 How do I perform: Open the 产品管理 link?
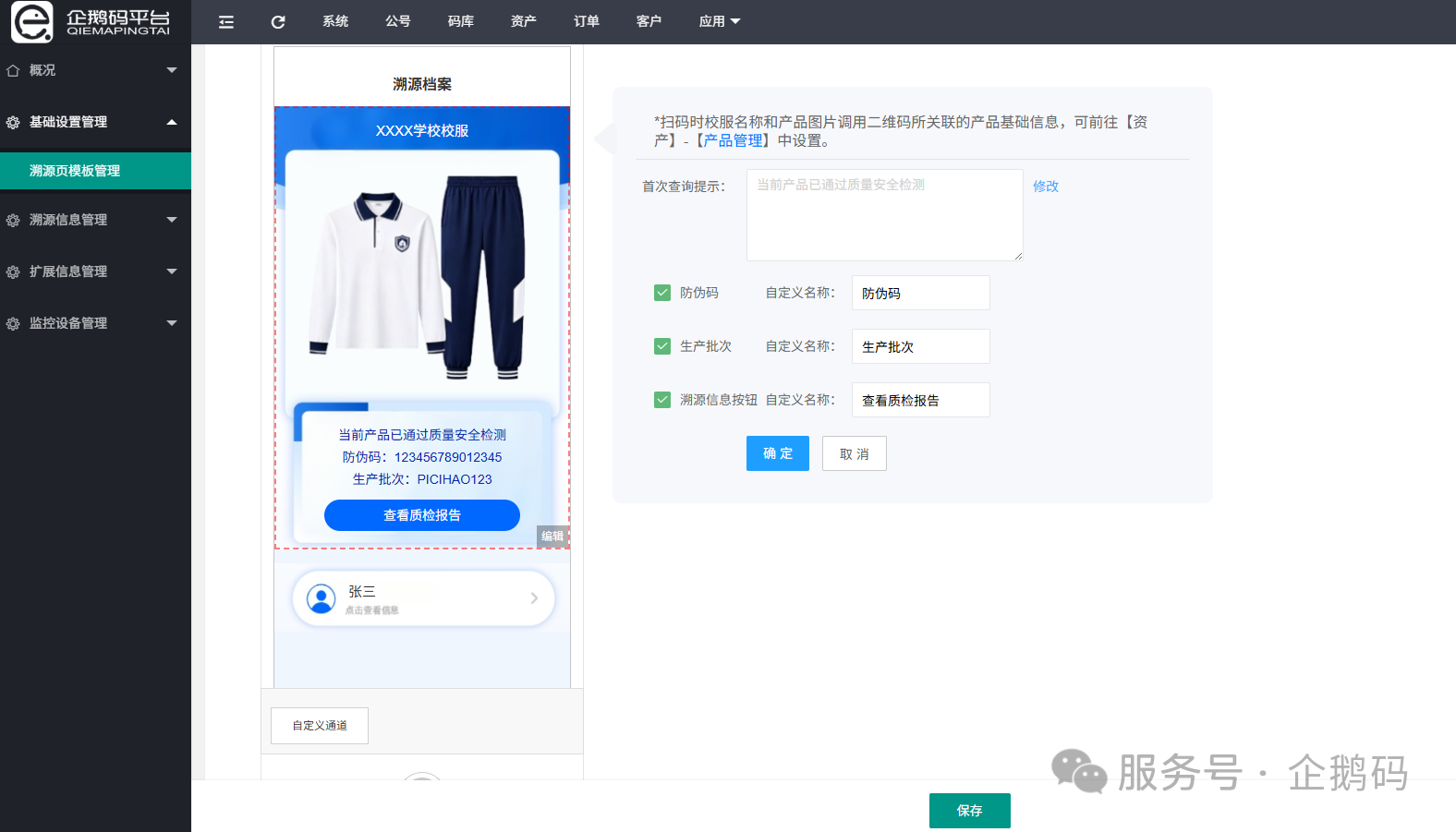point(734,140)
